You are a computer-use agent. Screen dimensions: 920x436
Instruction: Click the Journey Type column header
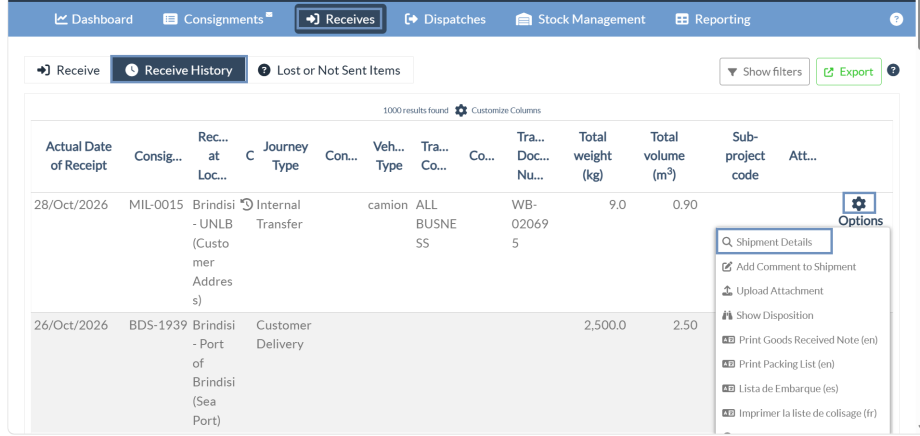click(x=285, y=156)
